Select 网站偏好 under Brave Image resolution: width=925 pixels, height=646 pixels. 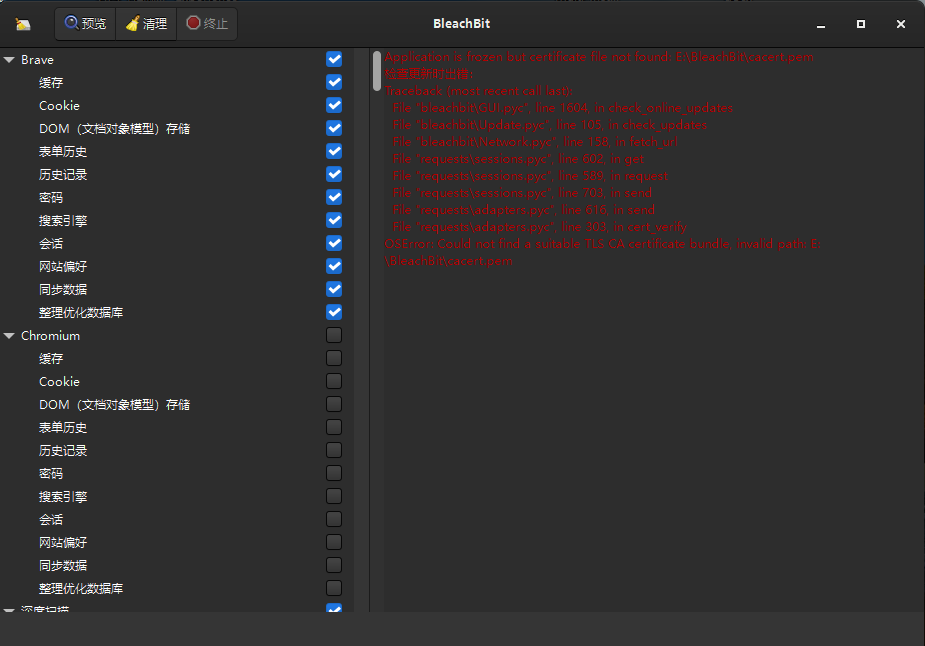[63, 267]
